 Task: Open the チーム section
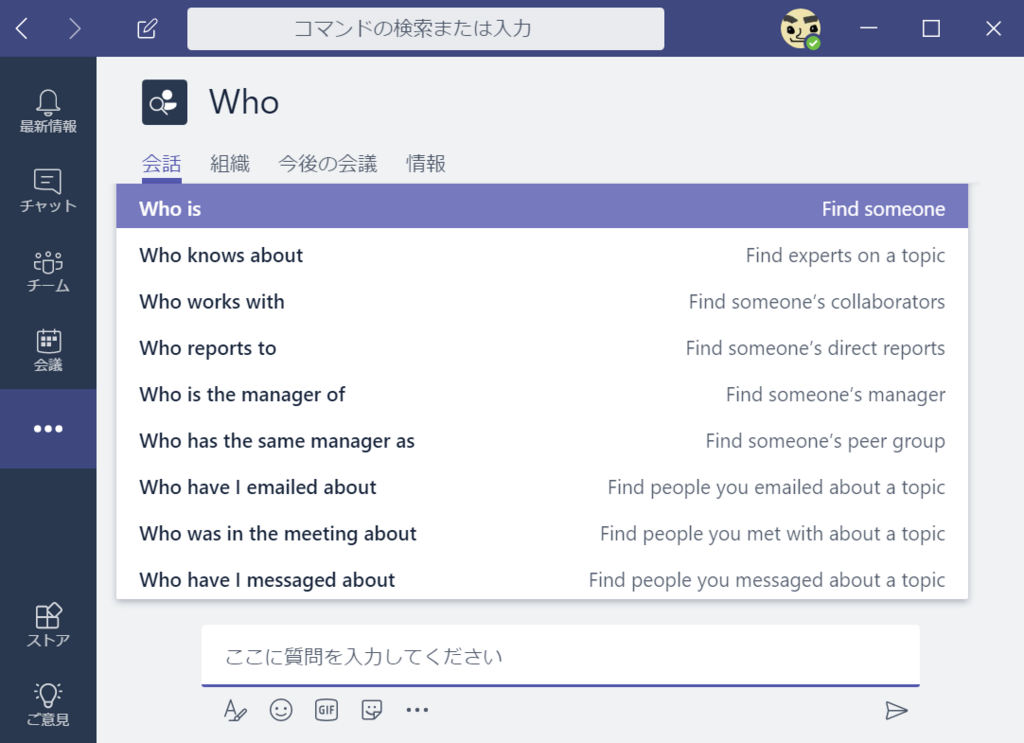(x=48, y=271)
